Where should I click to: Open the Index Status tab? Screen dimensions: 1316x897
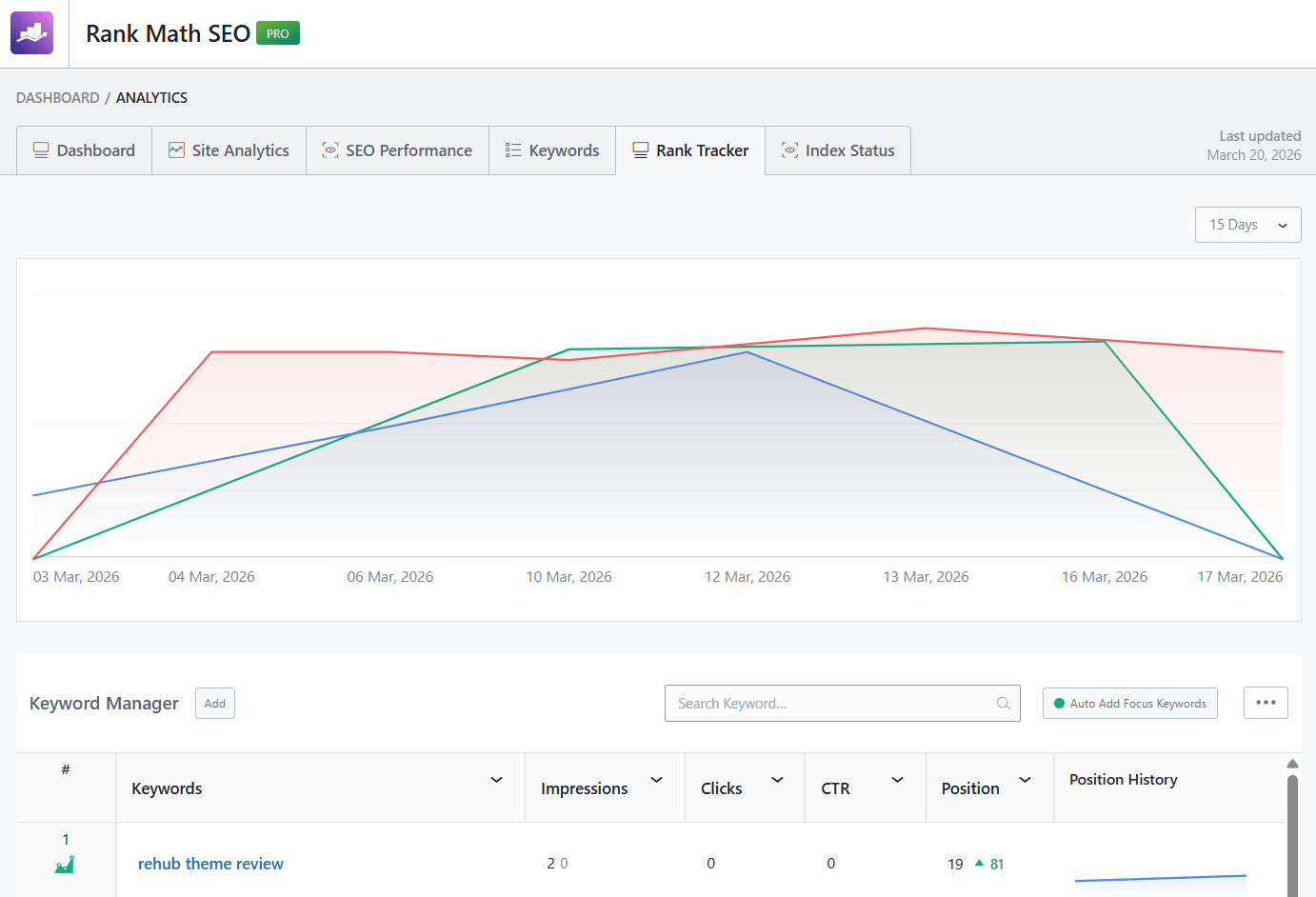(x=838, y=150)
